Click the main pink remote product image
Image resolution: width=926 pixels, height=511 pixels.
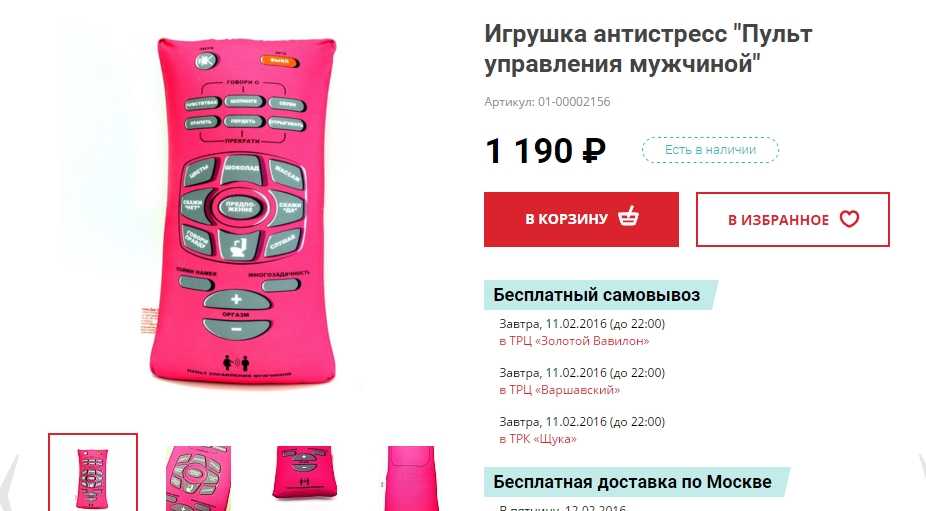[x=242, y=210]
